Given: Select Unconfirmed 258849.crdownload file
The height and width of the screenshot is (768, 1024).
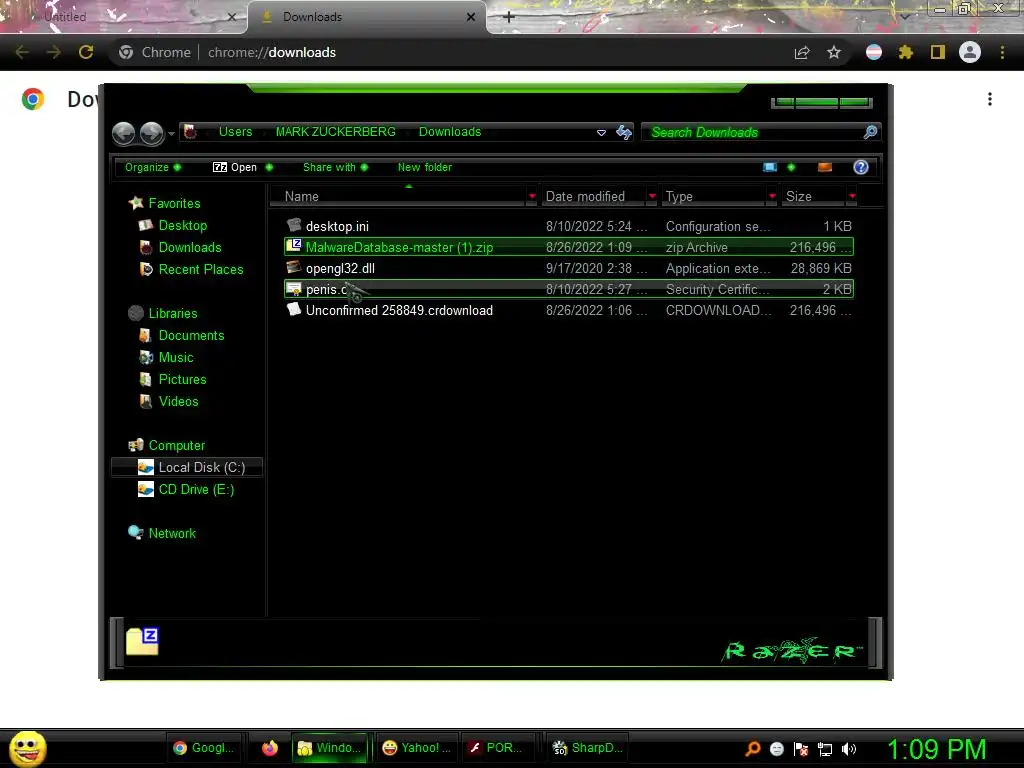Looking at the screenshot, I should (569, 310).
